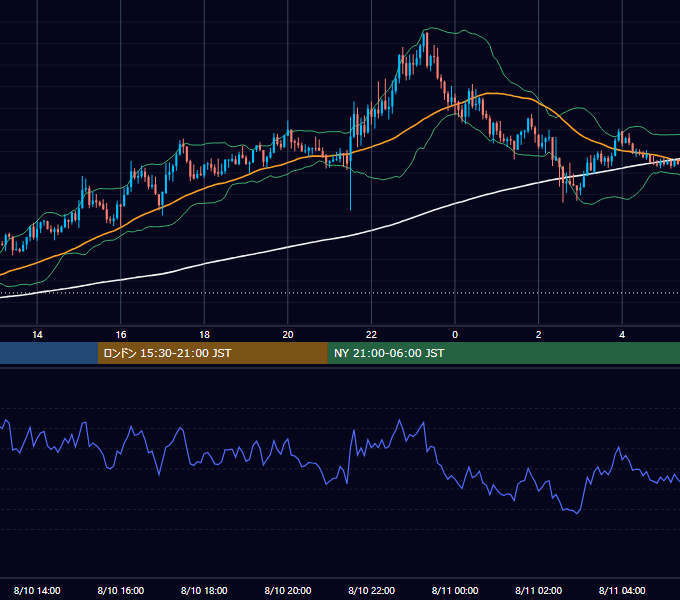Click the 18 hour axis label
The width and height of the screenshot is (680, 600).
[204, 335]
